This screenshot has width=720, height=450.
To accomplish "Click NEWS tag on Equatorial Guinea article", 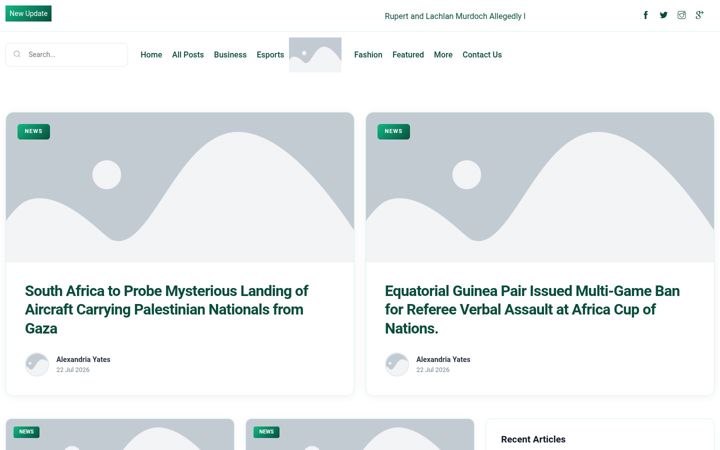I will pos(394,131).
